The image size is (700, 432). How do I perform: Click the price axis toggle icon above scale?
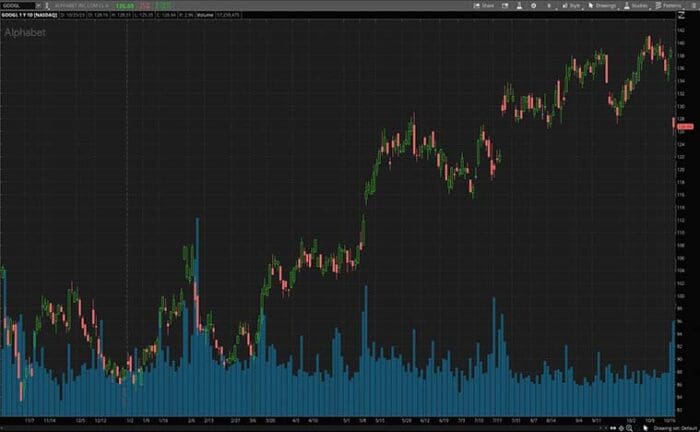pos(681,15)
